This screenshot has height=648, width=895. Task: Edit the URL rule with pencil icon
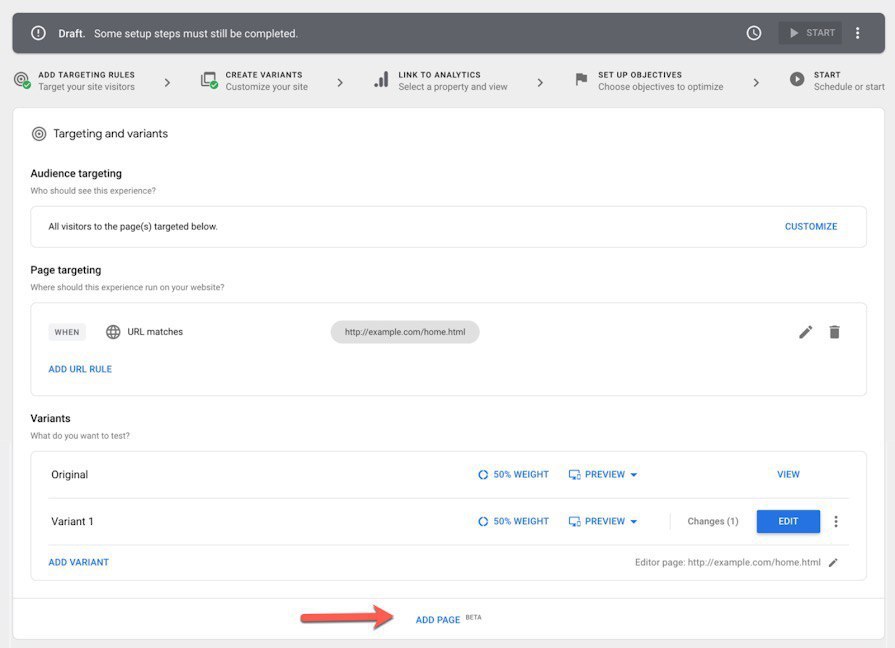pos(805,332)
